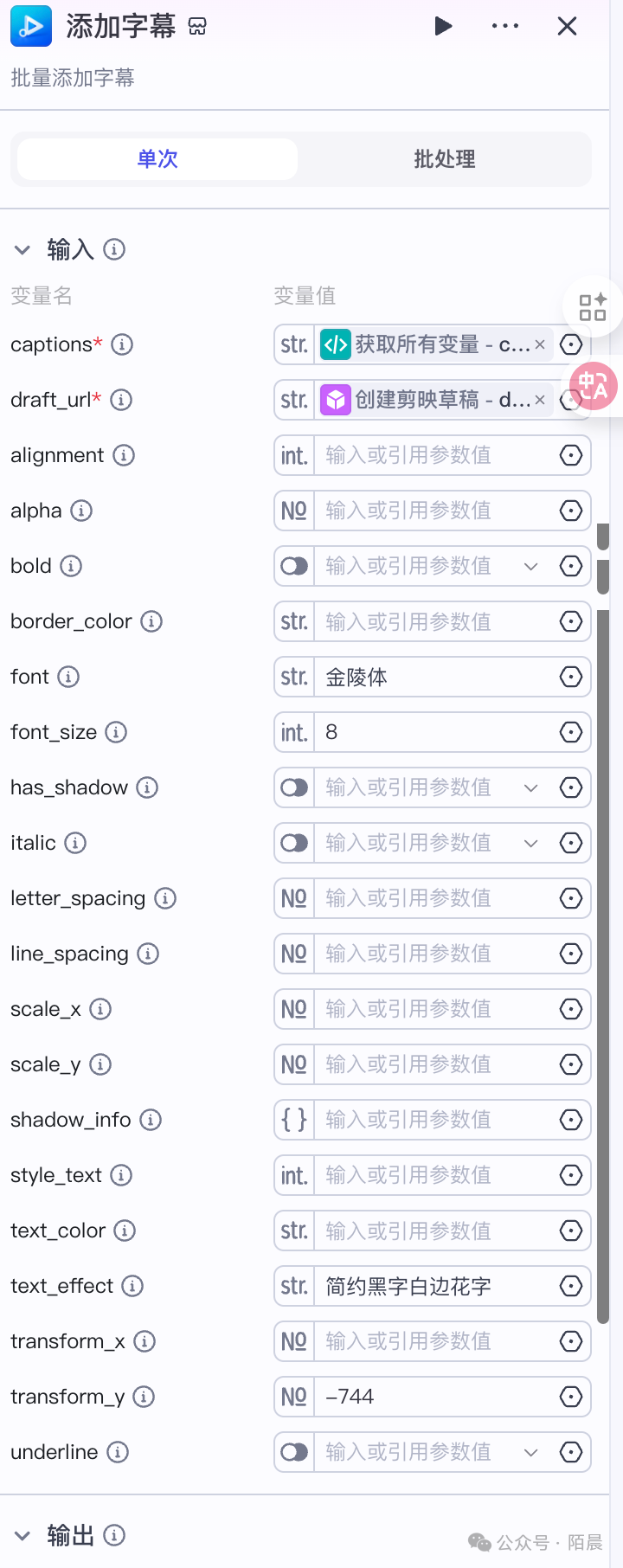Collapse the 输出 section
Screen dimensions: 623x1568
22,1536
